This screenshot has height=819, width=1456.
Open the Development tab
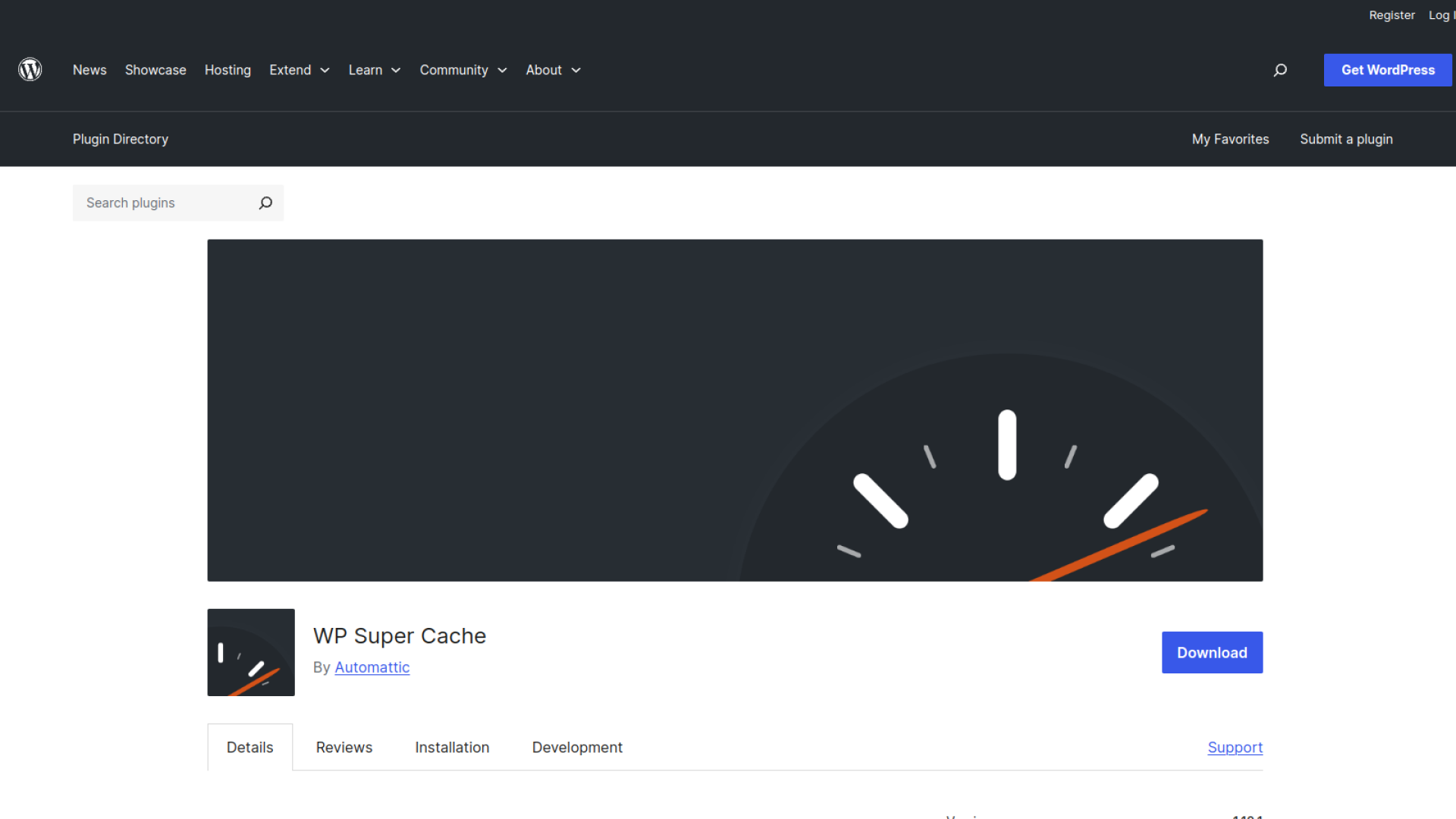pyautogui.click(x=577, y=747)
